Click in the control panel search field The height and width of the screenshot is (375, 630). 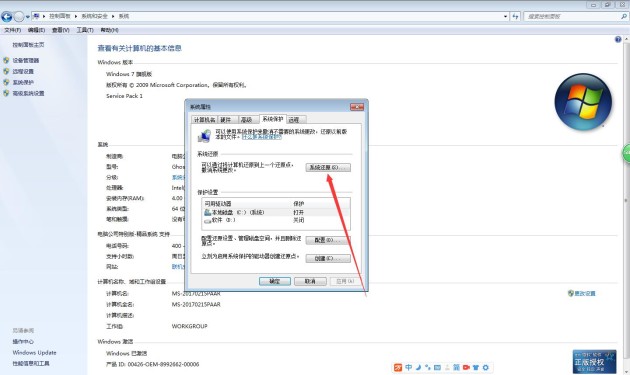pos(572,16)
